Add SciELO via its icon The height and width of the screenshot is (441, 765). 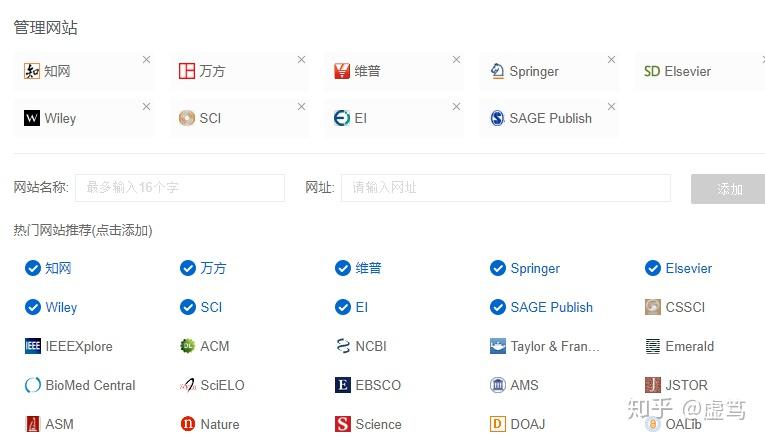188,385
